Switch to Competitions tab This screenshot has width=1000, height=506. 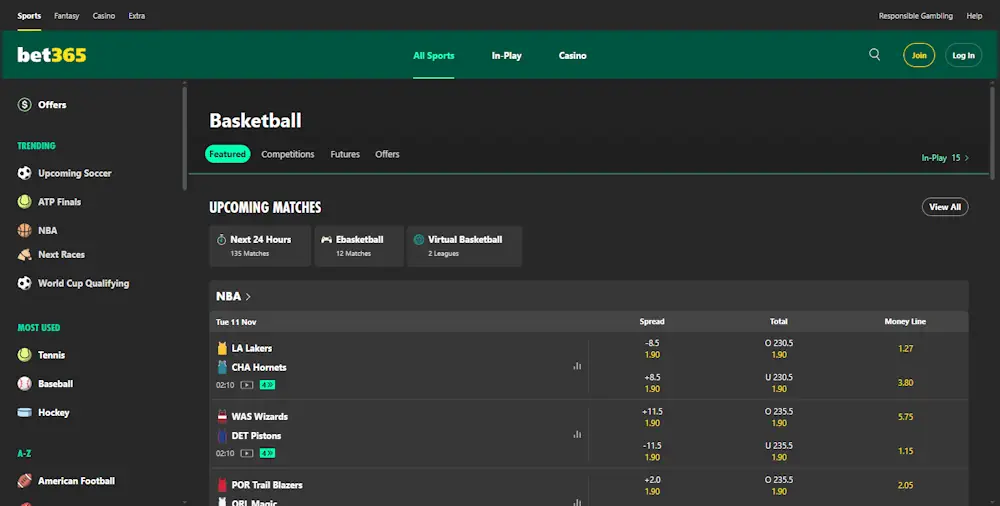(288, 154)
